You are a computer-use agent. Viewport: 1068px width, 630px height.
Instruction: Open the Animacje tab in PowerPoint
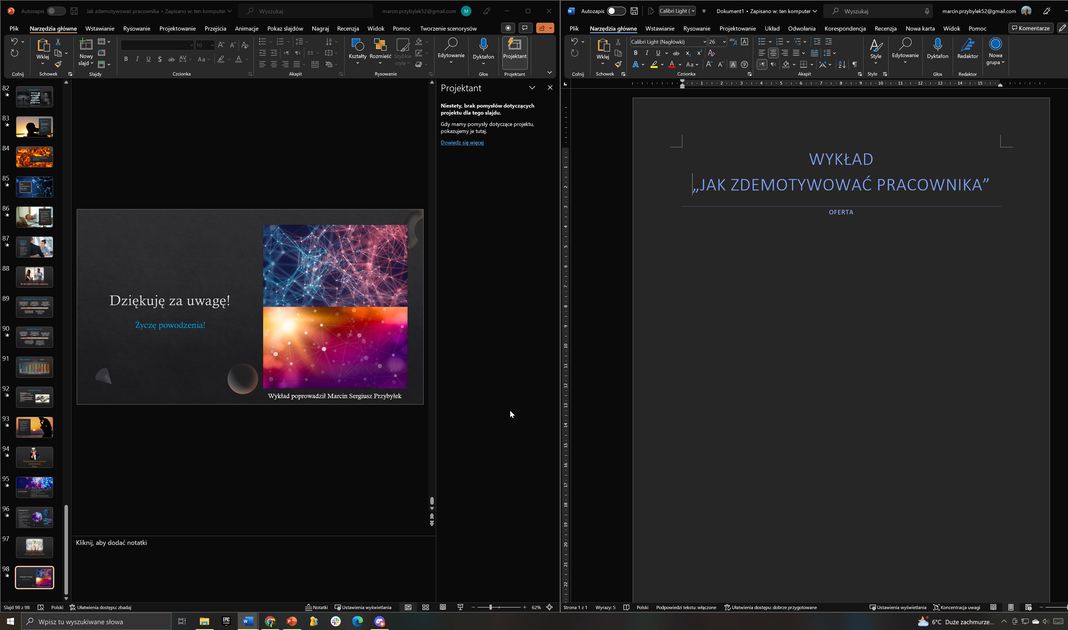coord(246,29)
